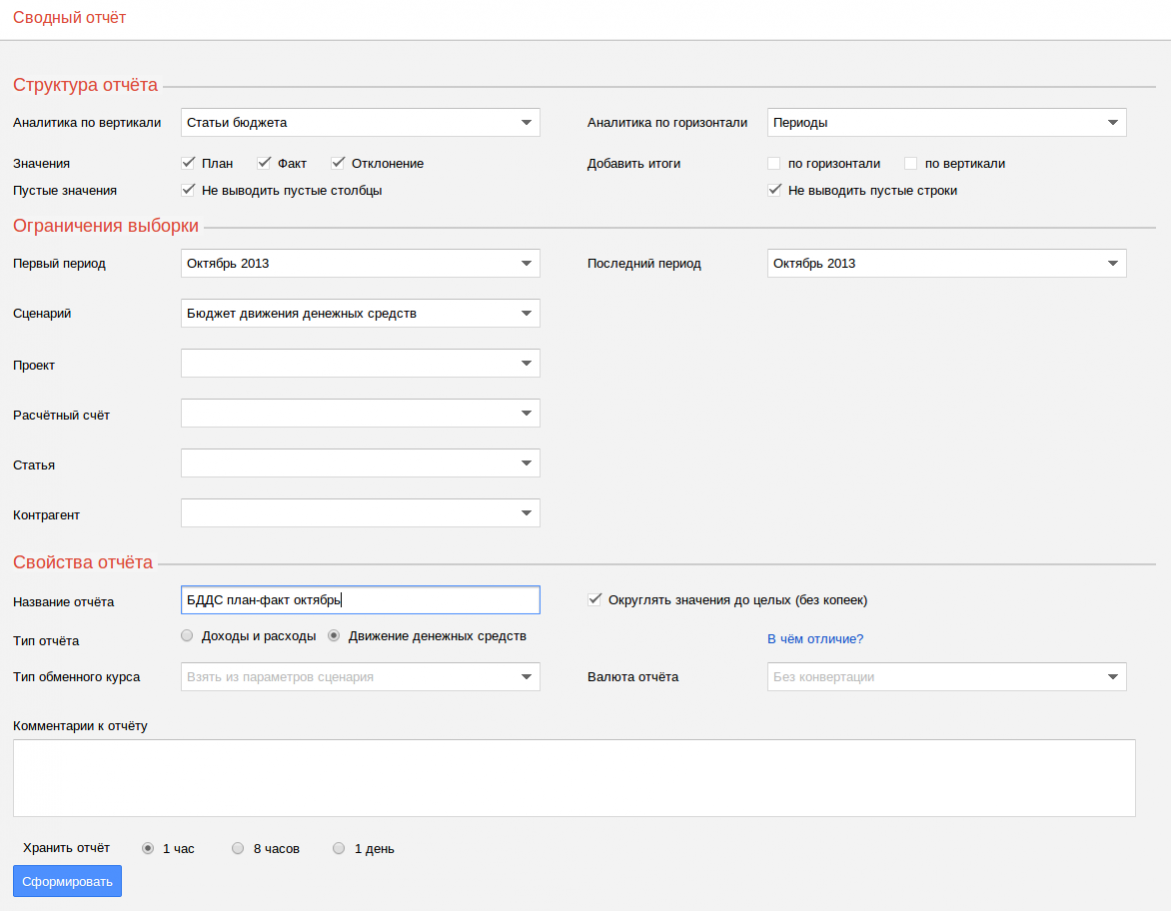Click the Название отчёта text field
This screenshot has width=1171, height=911.
pyautogui.click(x=360, y=600)
